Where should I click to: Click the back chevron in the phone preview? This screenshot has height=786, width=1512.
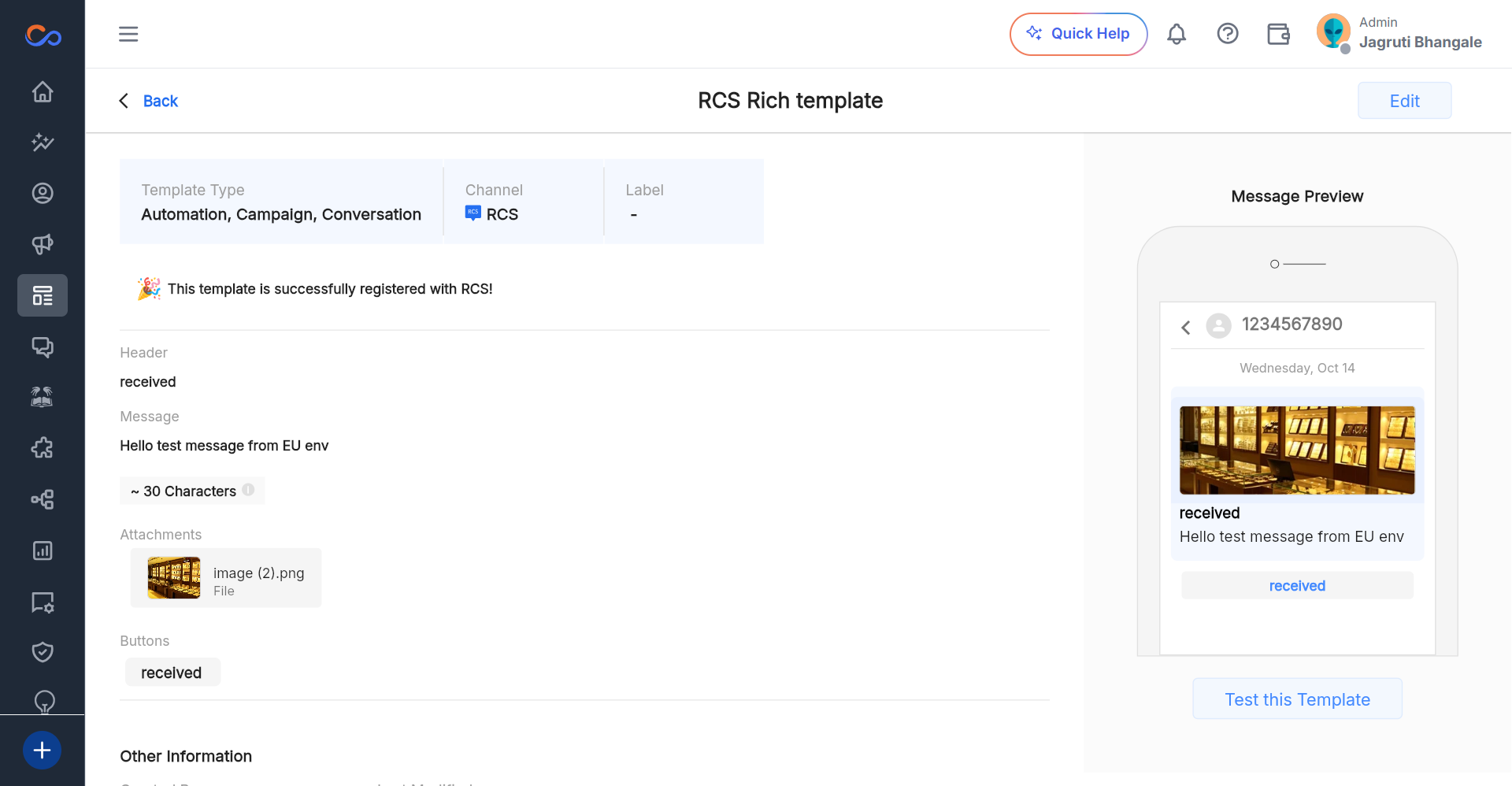1186,327
